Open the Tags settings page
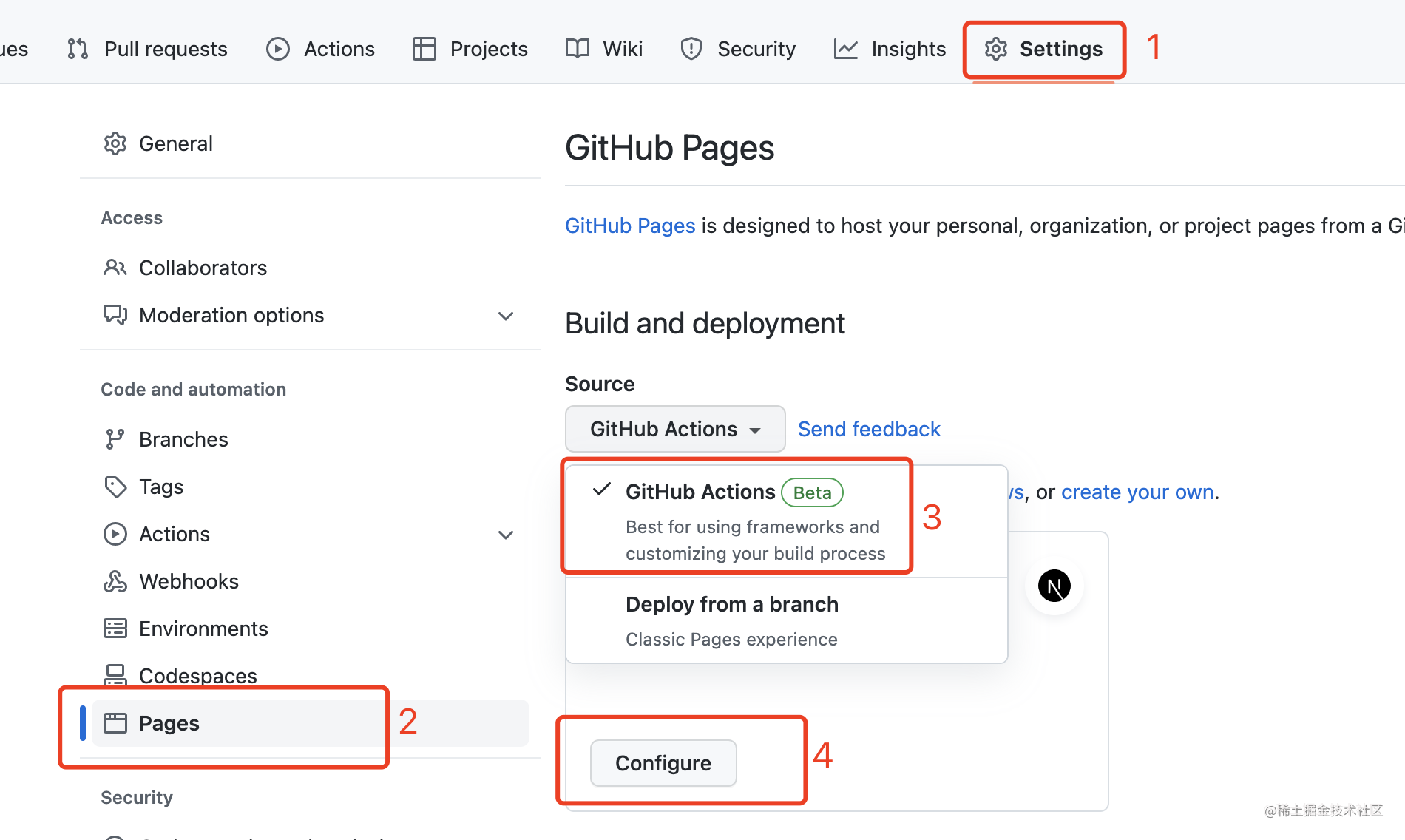This screenshot has width=1405, height=840. point(311,487)
